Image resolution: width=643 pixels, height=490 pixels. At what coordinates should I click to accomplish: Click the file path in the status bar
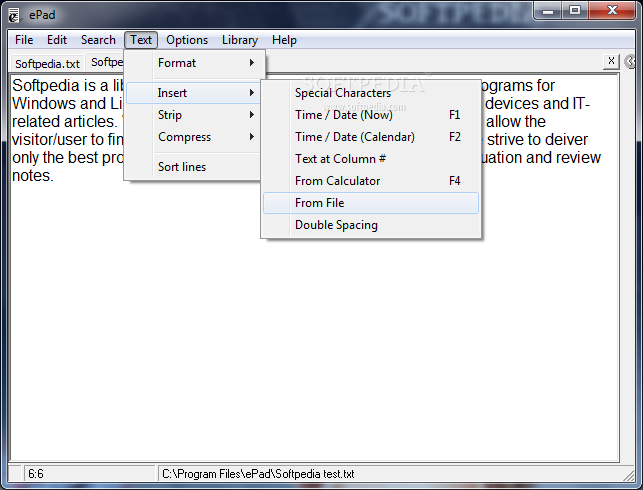click(x=258, y=474)
